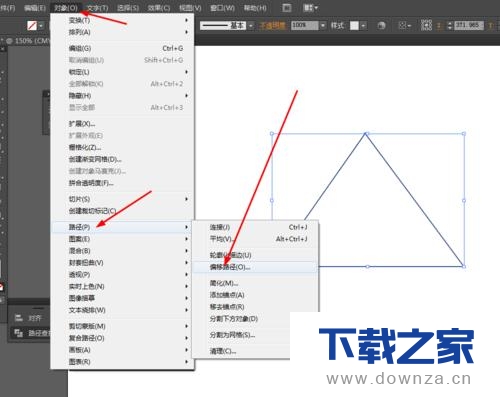Image resolution: width=500 pixels, height=397 pixels.
Task: Expand the 隐藏(H) submenu
Action: click(x=122, y=96)
